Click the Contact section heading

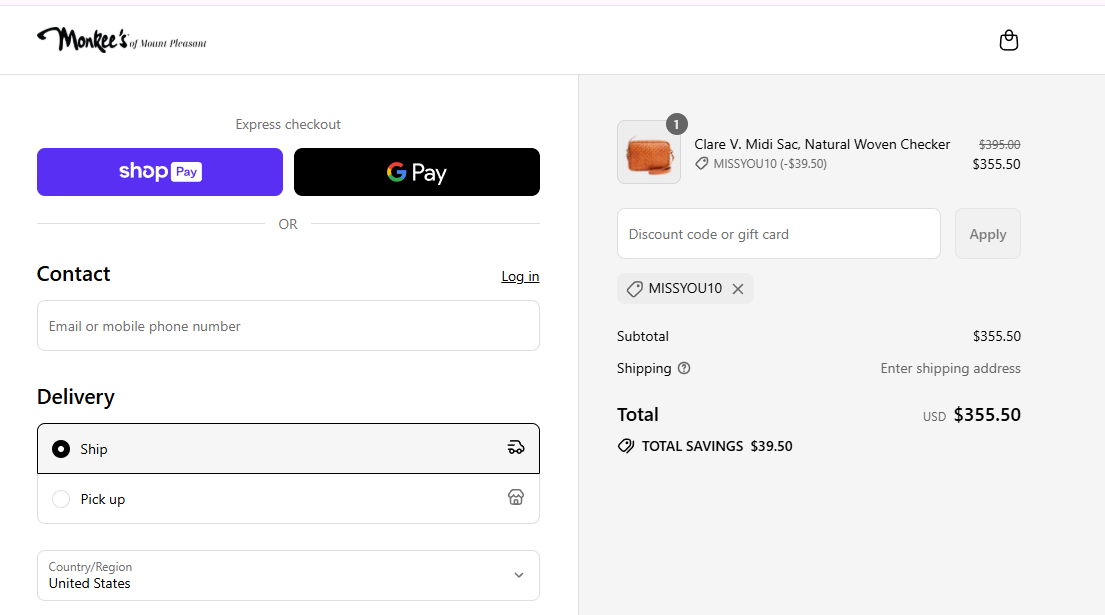point(73,274)
